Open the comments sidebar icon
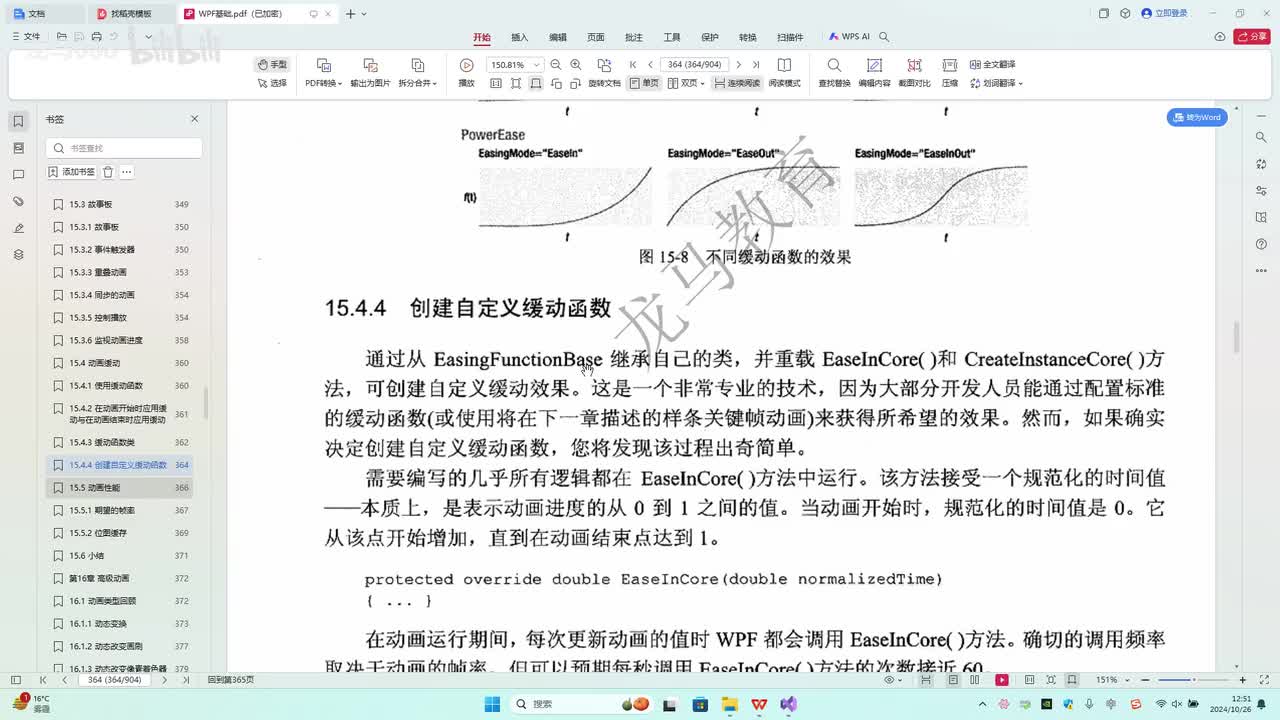The width and height of the screenshot is (1280, 720). (18, 175)
